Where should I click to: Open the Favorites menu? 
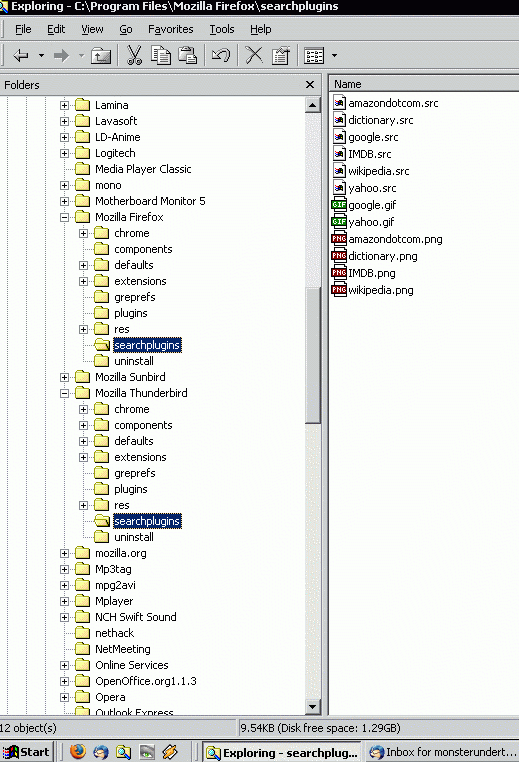pyautogui.click(x=171, y=29)
